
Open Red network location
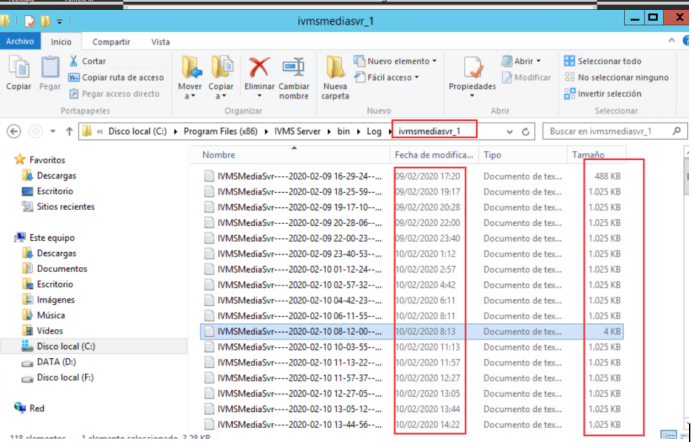click(29, 408)
